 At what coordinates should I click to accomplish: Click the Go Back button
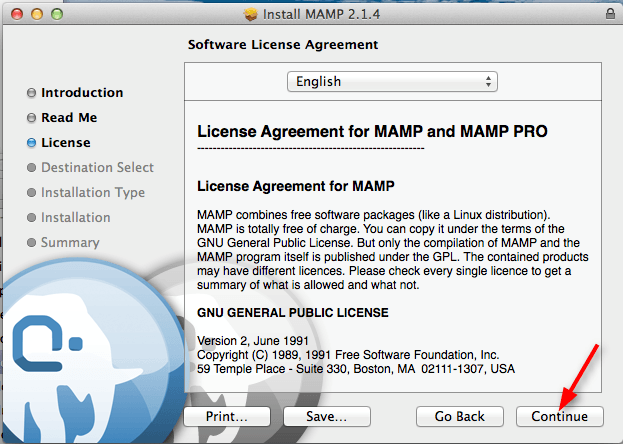460,416
